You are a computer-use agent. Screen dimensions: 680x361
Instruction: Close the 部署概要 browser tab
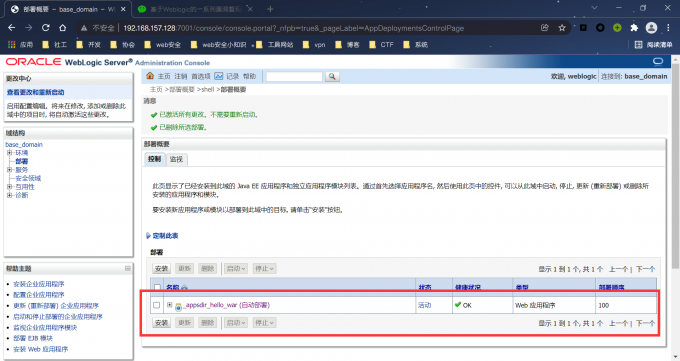pyautogui.click(x=123, y=9)
